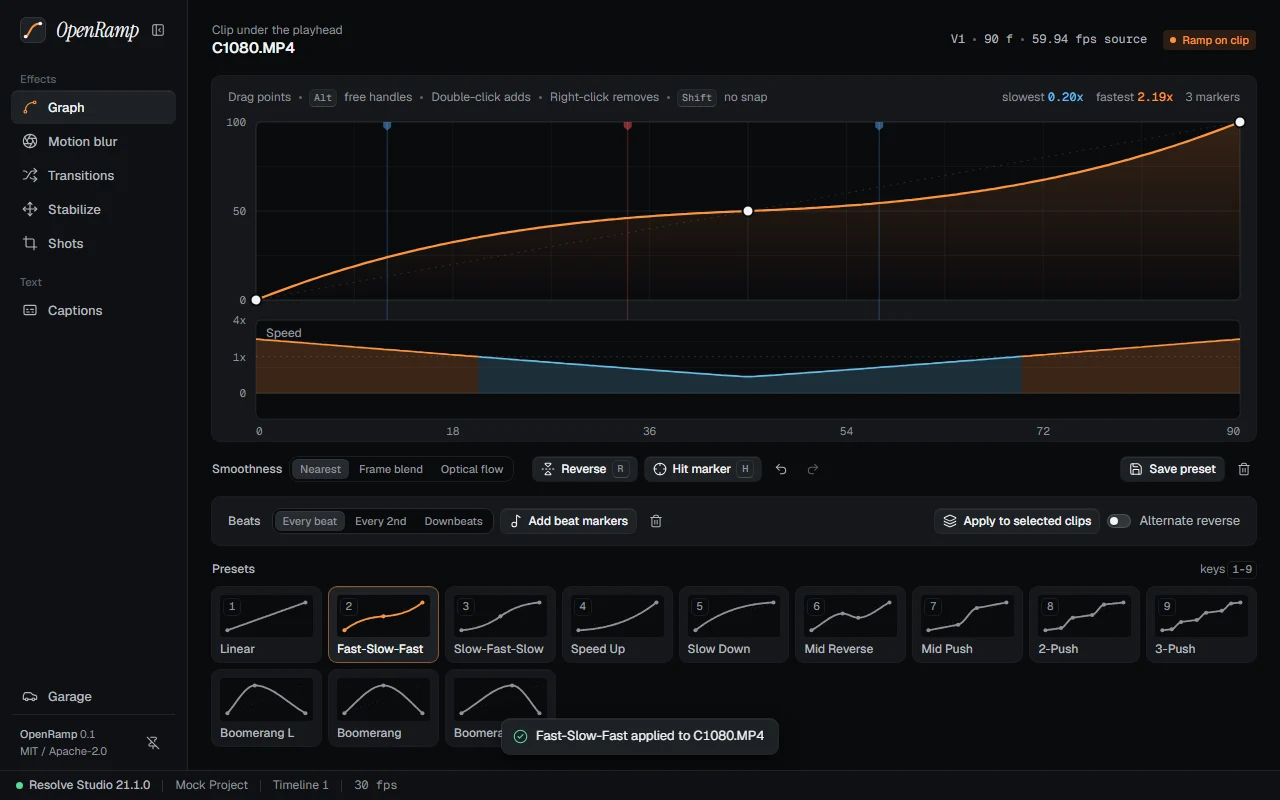Click the curve end point at 100
The height and width of the screenshot is (800, 1280).
point(1240,122)
